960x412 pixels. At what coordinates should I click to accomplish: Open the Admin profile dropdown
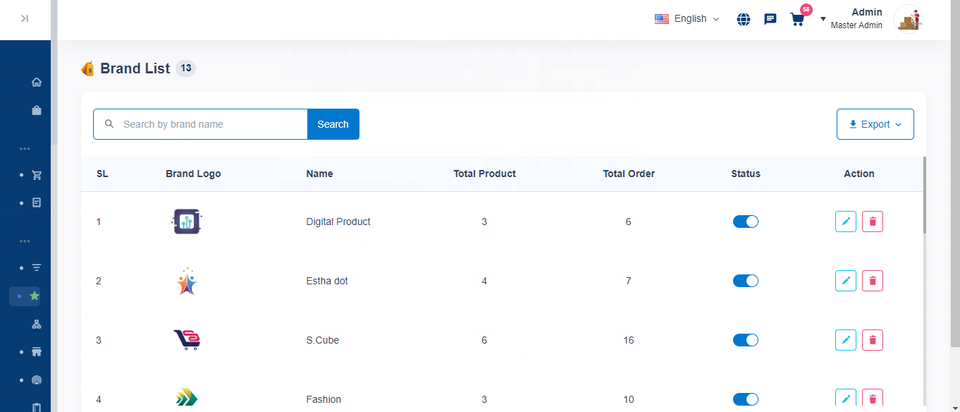866,19
